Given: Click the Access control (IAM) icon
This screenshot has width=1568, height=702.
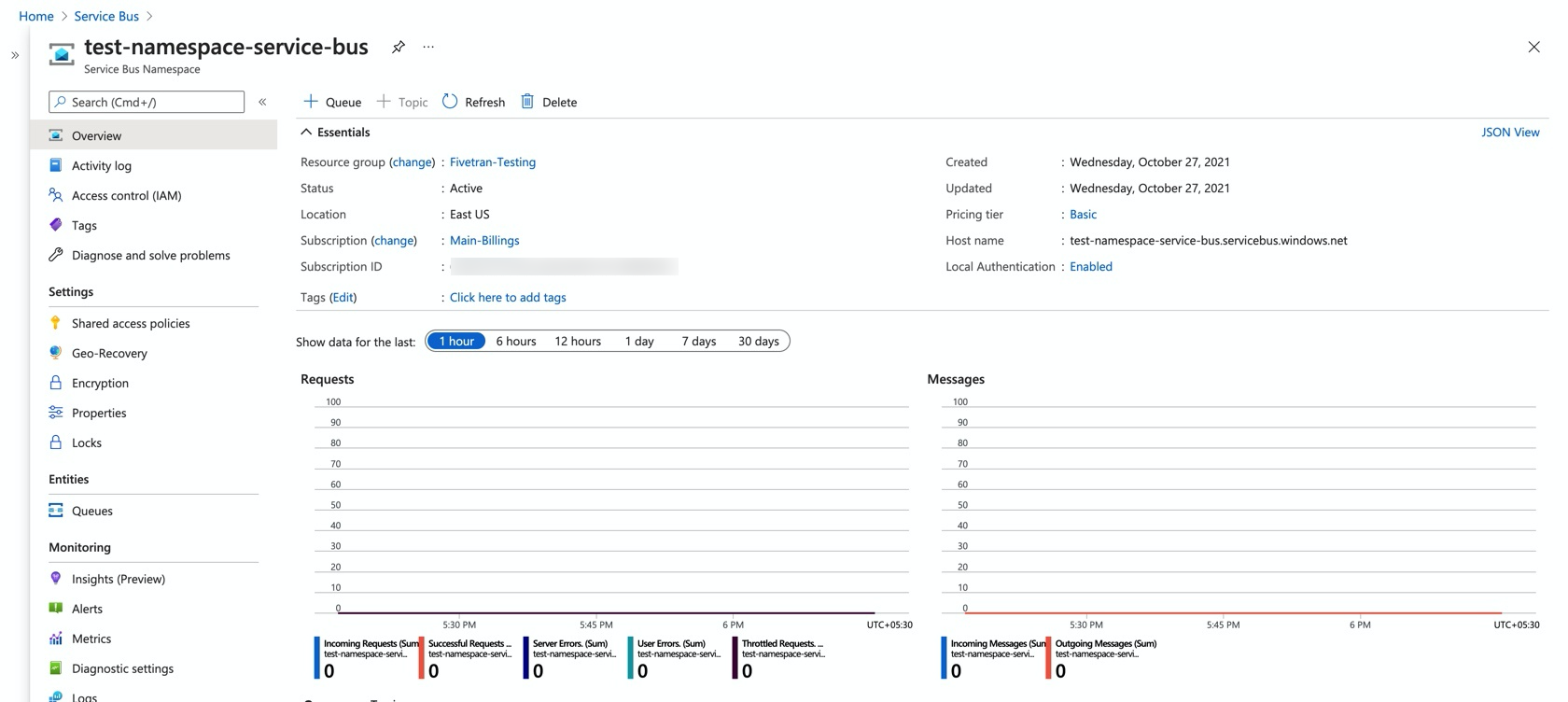Looking at the screenshot, I should pos(56,195).
